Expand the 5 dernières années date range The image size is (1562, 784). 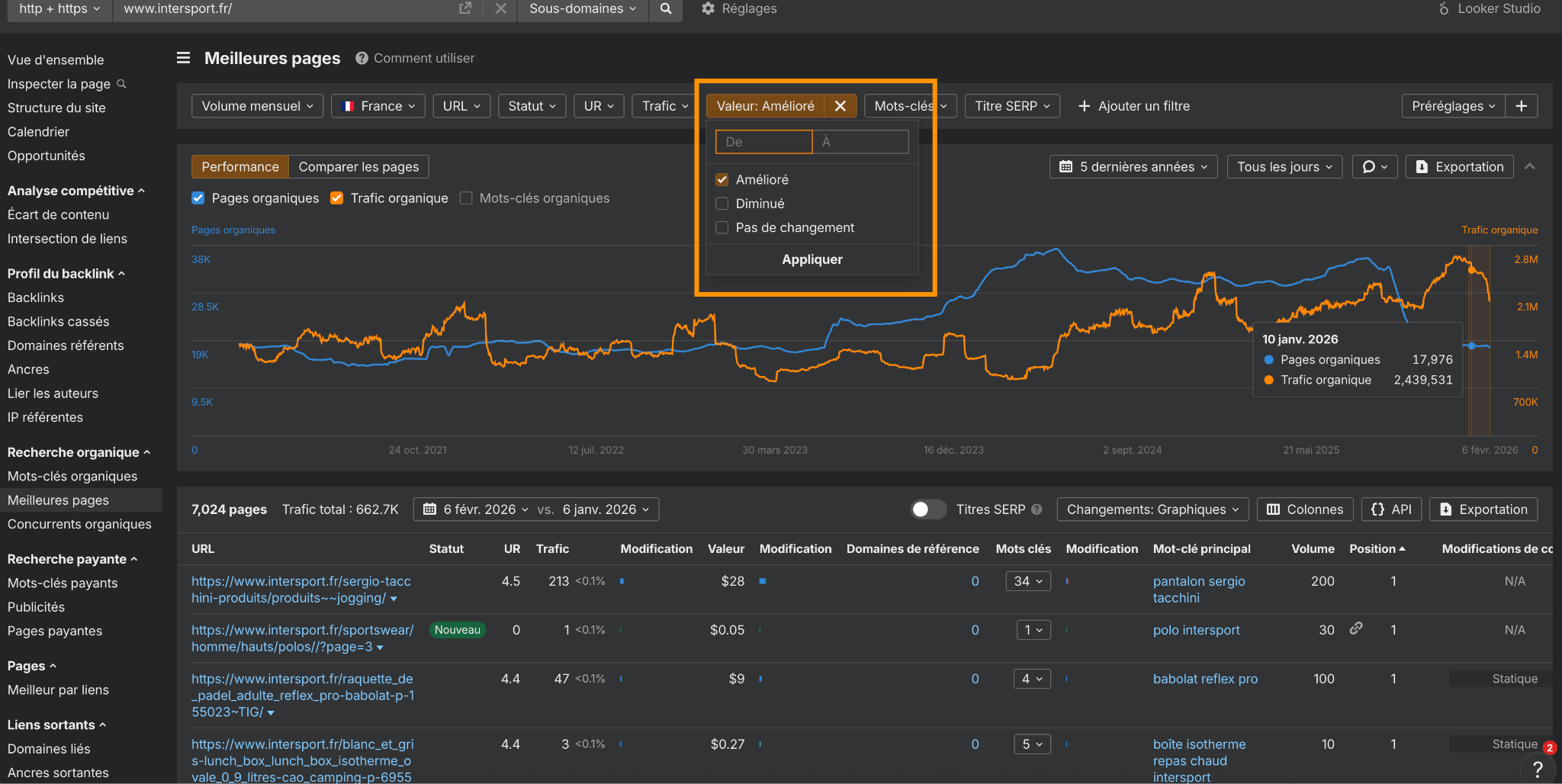pos(1133,167)
